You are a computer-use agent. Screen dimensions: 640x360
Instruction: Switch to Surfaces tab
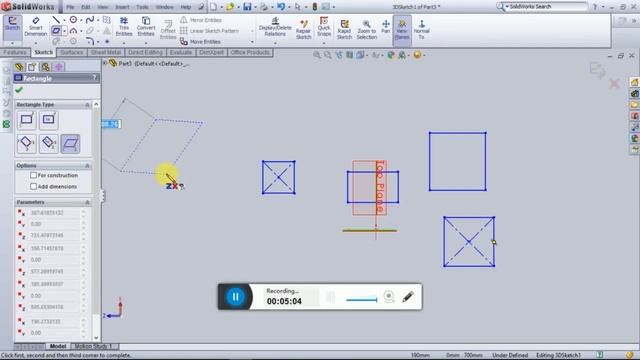pyautogui.click(x=71, y=53)
